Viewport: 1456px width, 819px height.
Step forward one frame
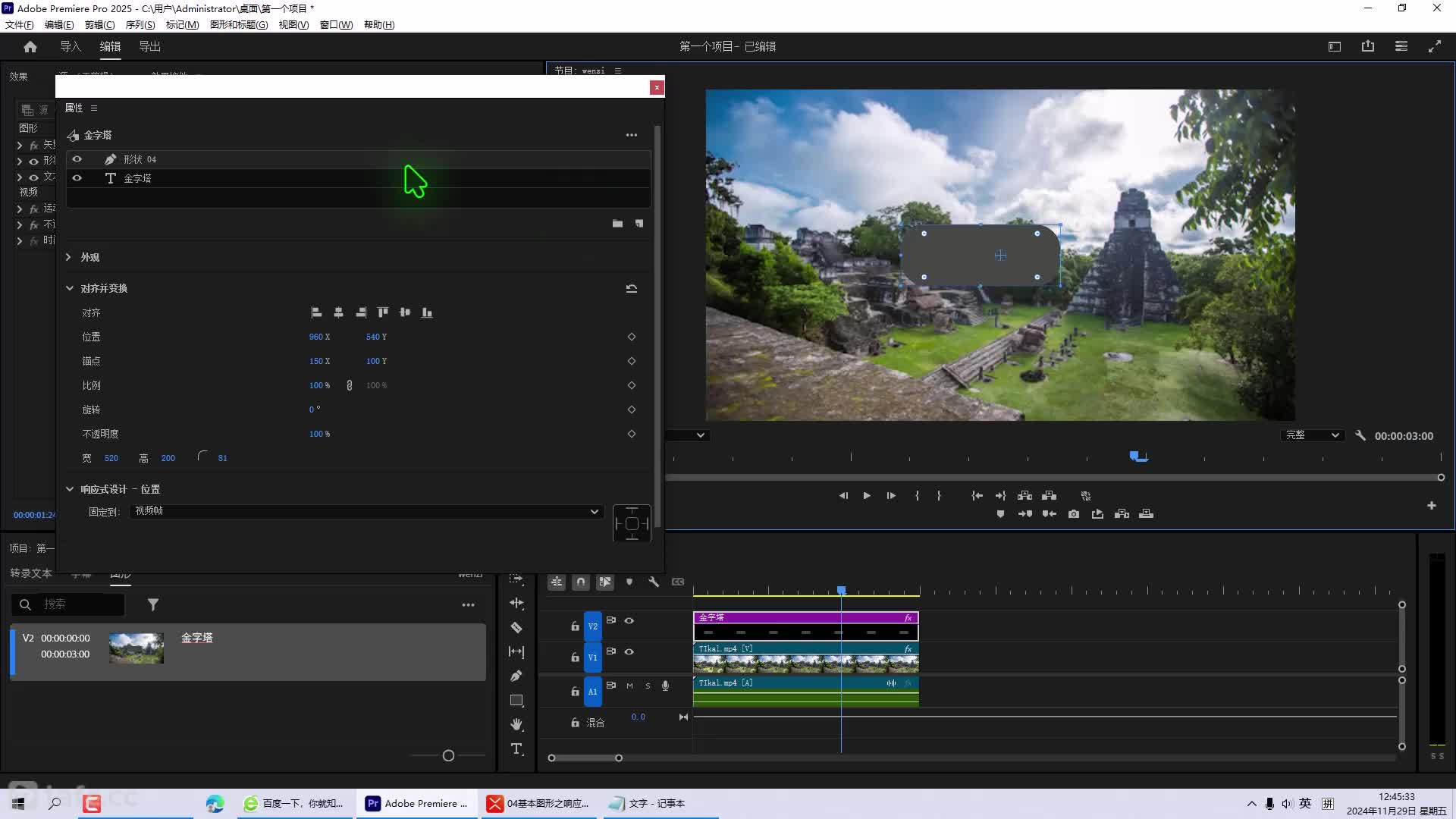coord(891,495)
